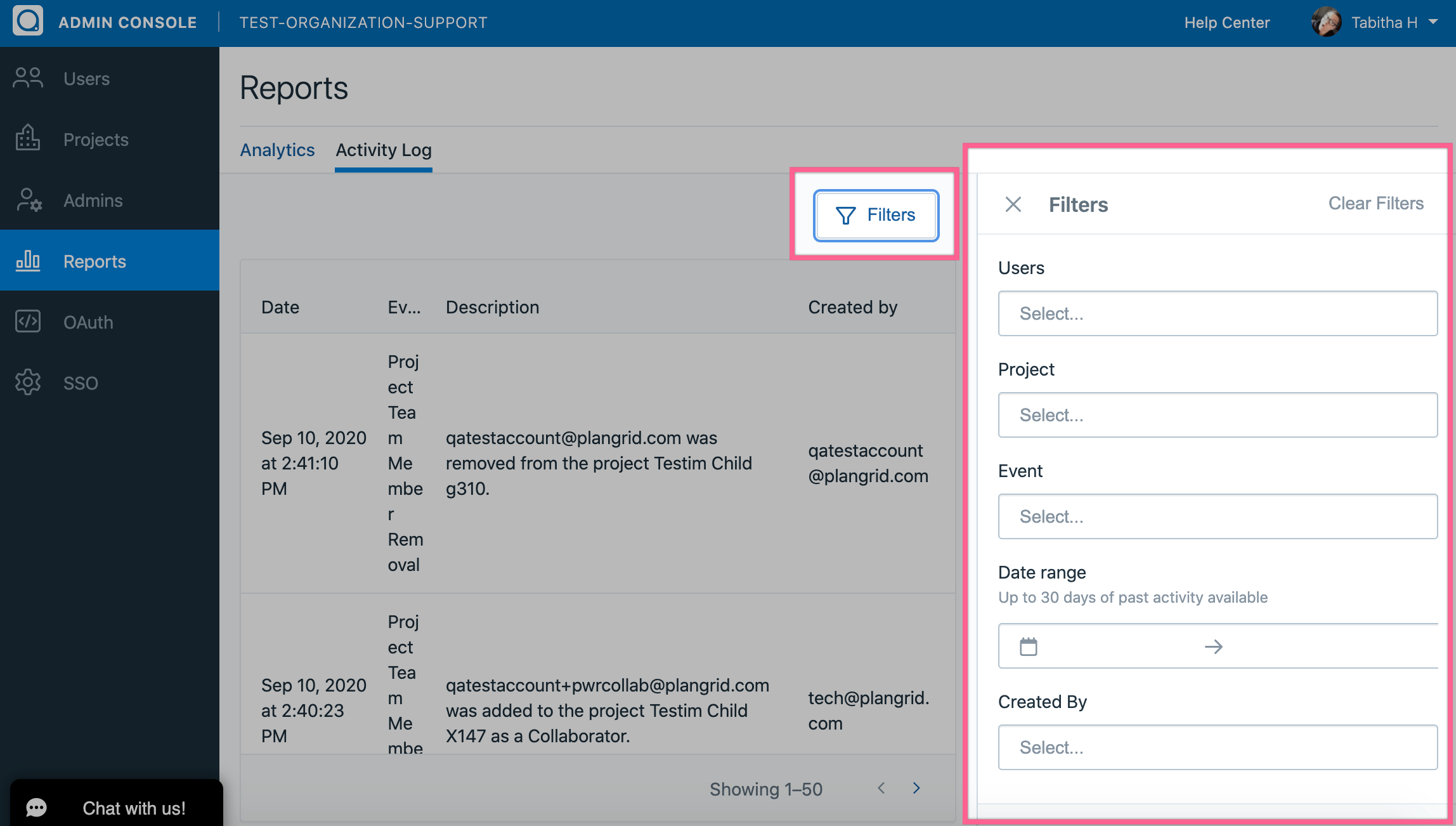Open the Help Center link

(1226, 22)
